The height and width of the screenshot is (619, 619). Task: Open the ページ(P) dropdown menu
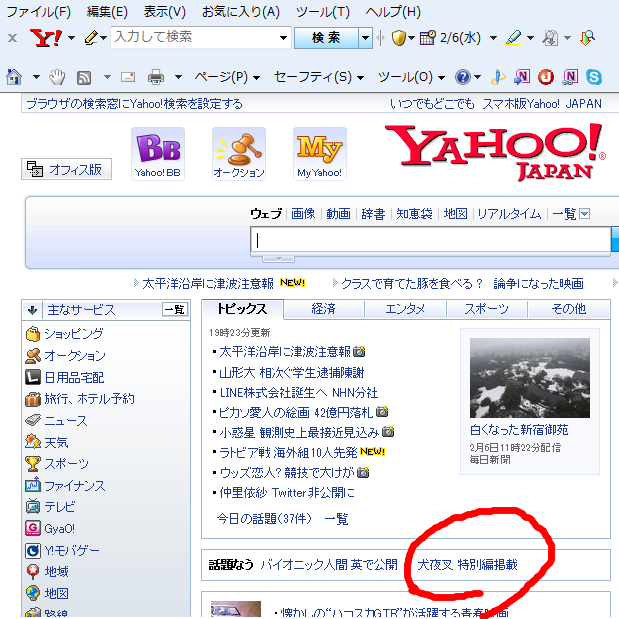pyautogui.click(x=227, y=77)
